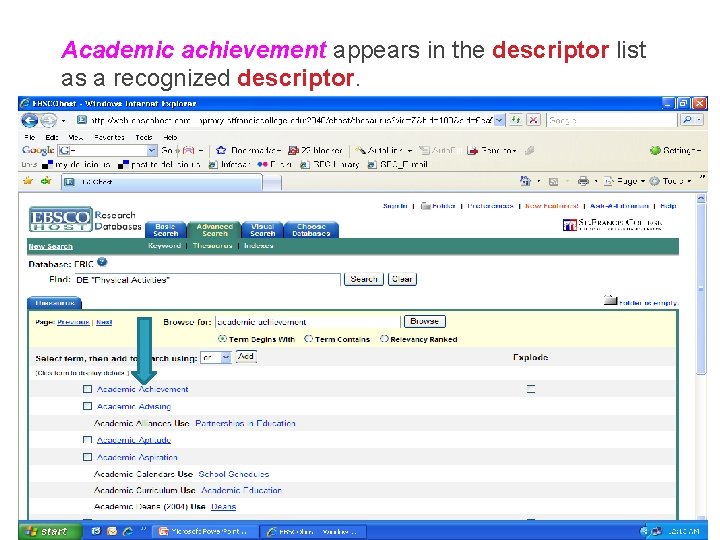The image size is (720, 540).
Task: Open the Favorites star icon
Action: pos(28,181)
